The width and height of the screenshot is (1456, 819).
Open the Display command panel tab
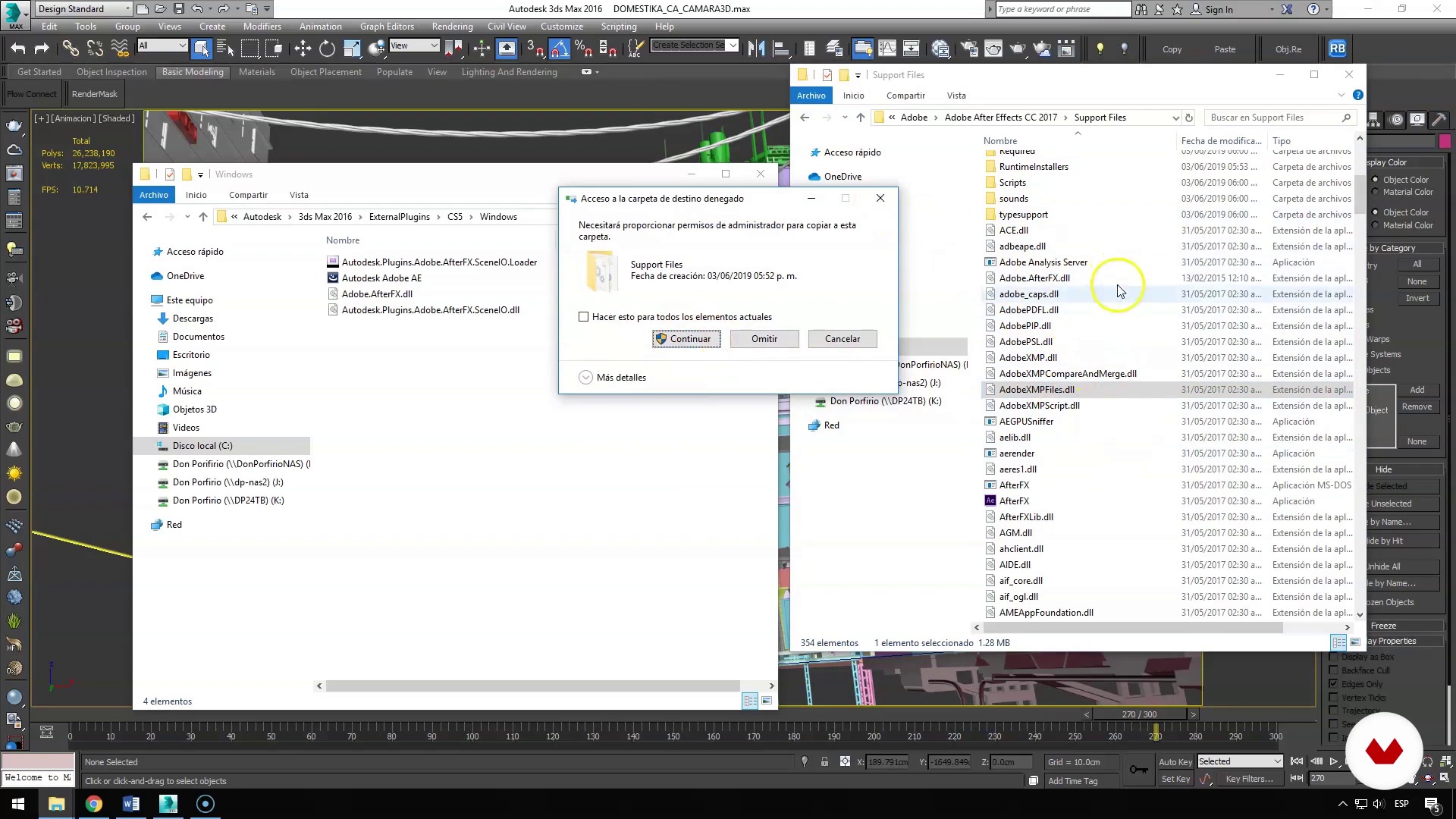tap(1417, 120)
